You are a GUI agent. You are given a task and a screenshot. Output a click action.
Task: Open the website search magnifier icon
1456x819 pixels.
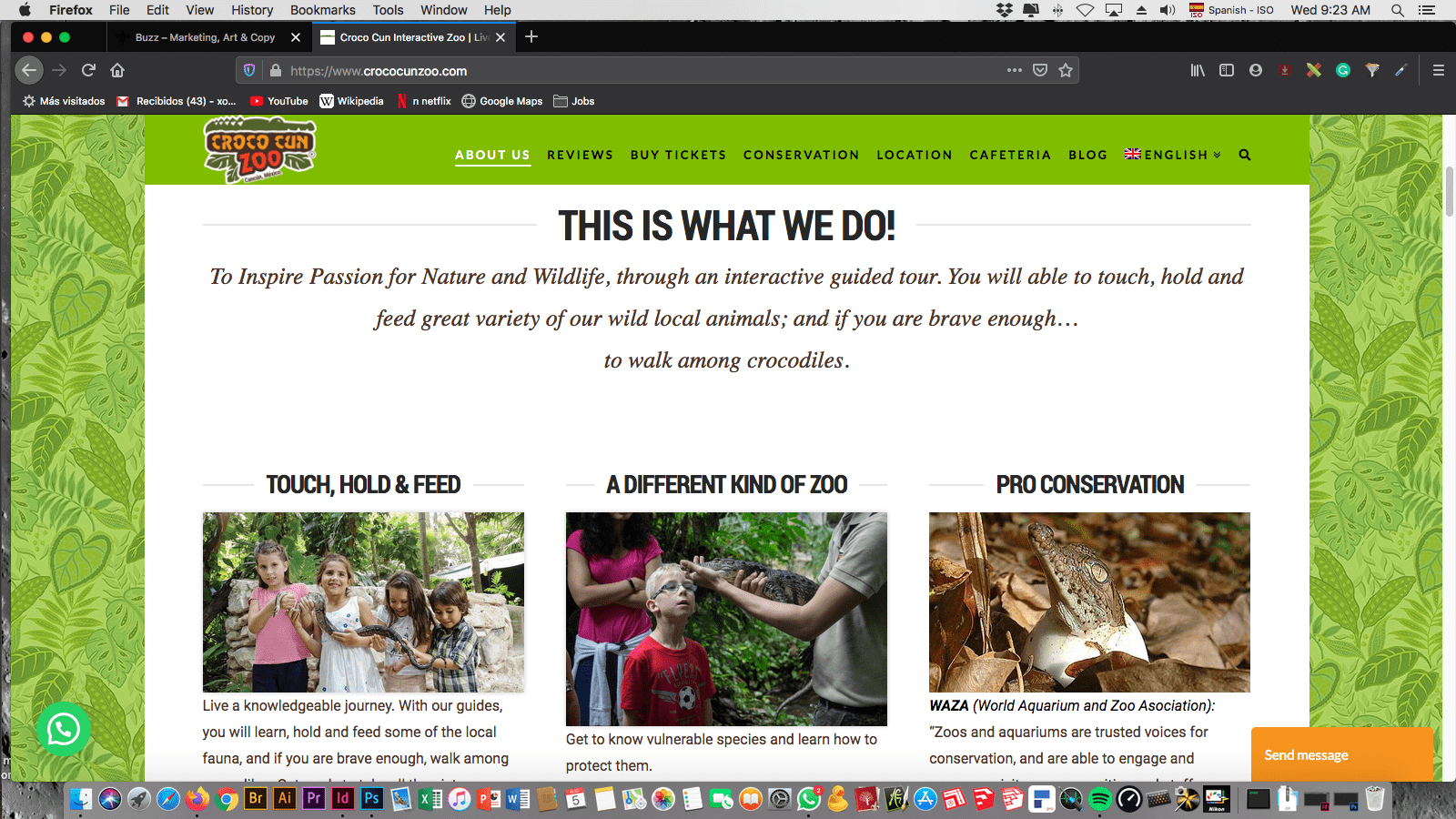pyautogui.click(x=1244, y=155)
